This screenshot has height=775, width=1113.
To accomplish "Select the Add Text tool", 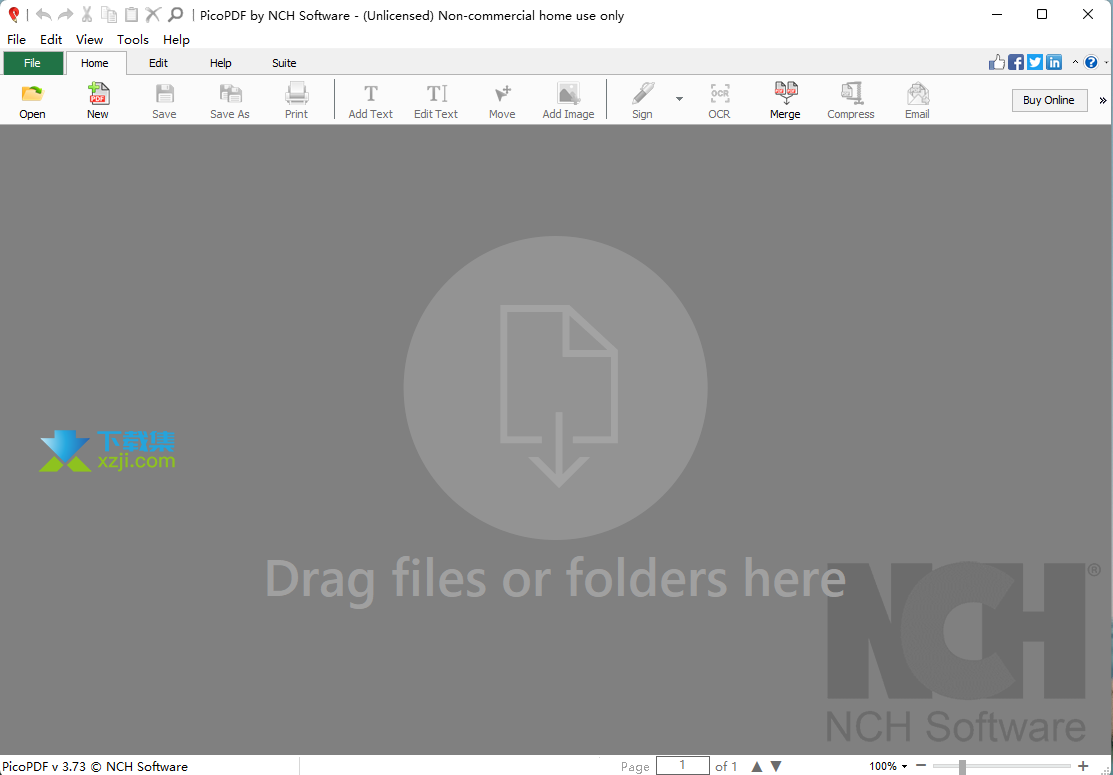I will 371,100.
